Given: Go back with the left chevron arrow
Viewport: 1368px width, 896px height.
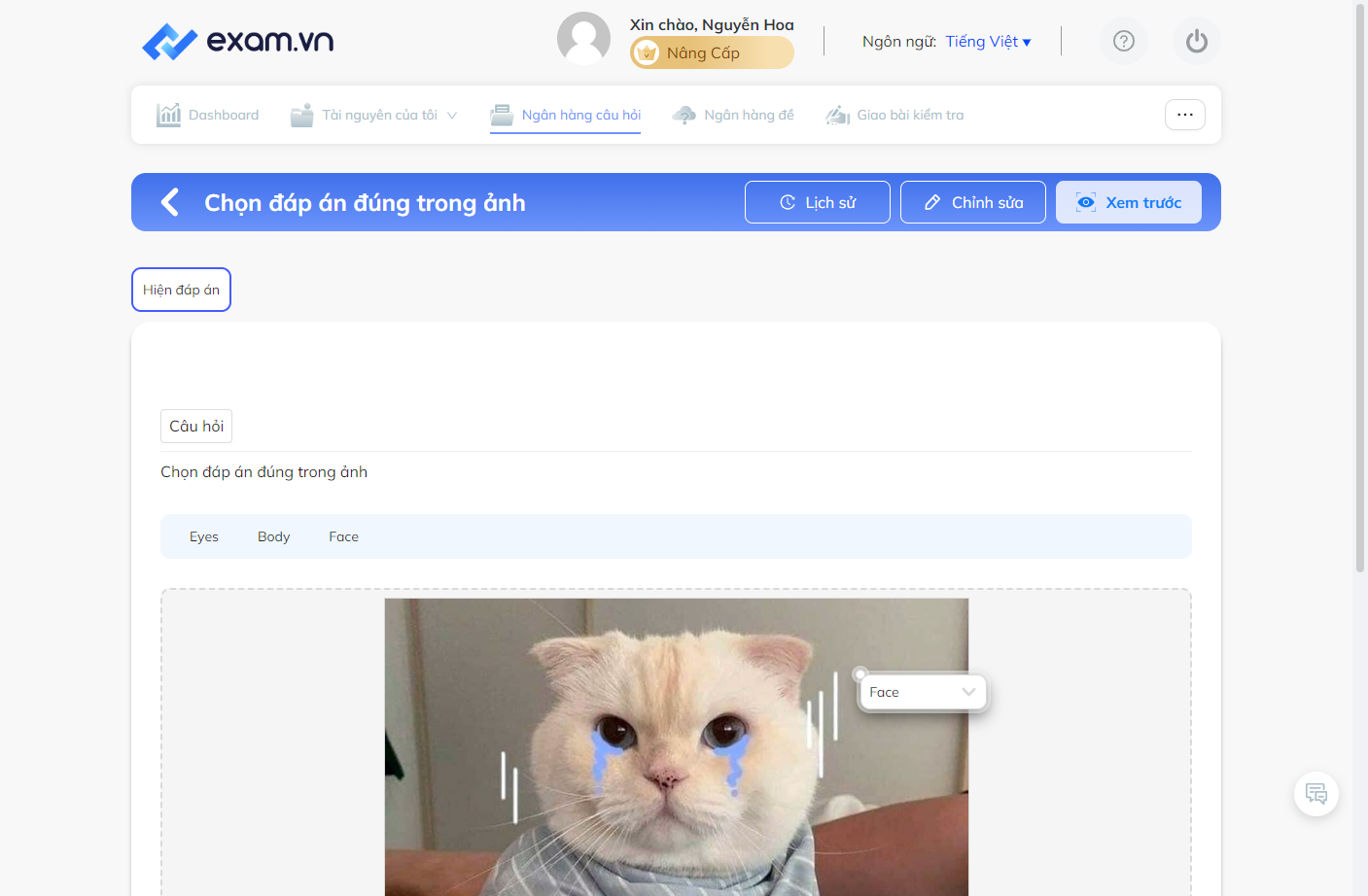Looking at the screenshot, I should pyautogui.click(x=170, y=202).
